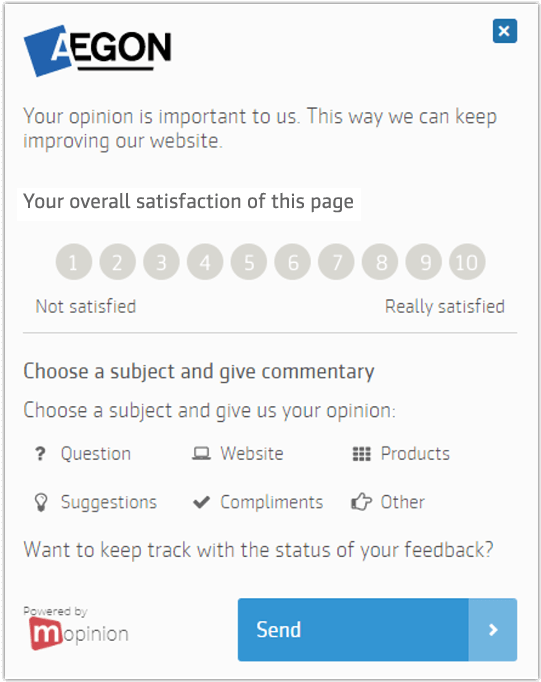This screenshot has height=682, width=541.
Task: Select the Question subject
Action: click(96, 454)
